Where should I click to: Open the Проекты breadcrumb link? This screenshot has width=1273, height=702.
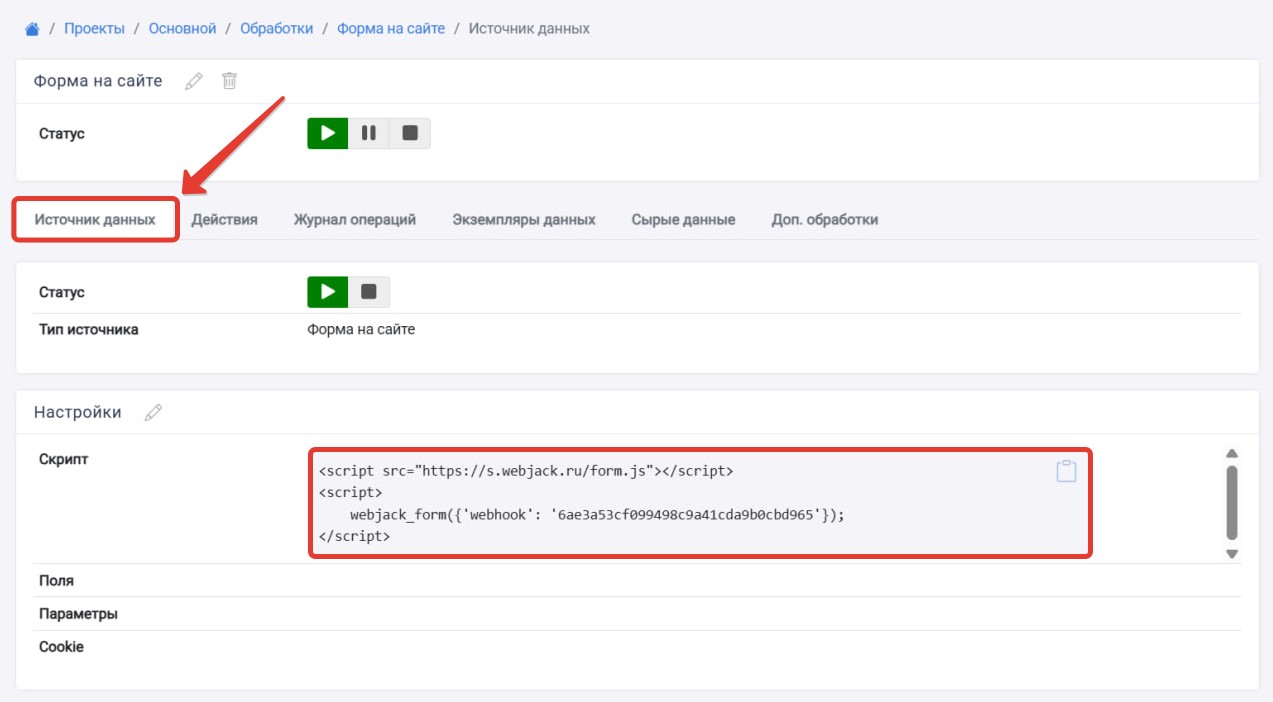click(x=94, y=29)
